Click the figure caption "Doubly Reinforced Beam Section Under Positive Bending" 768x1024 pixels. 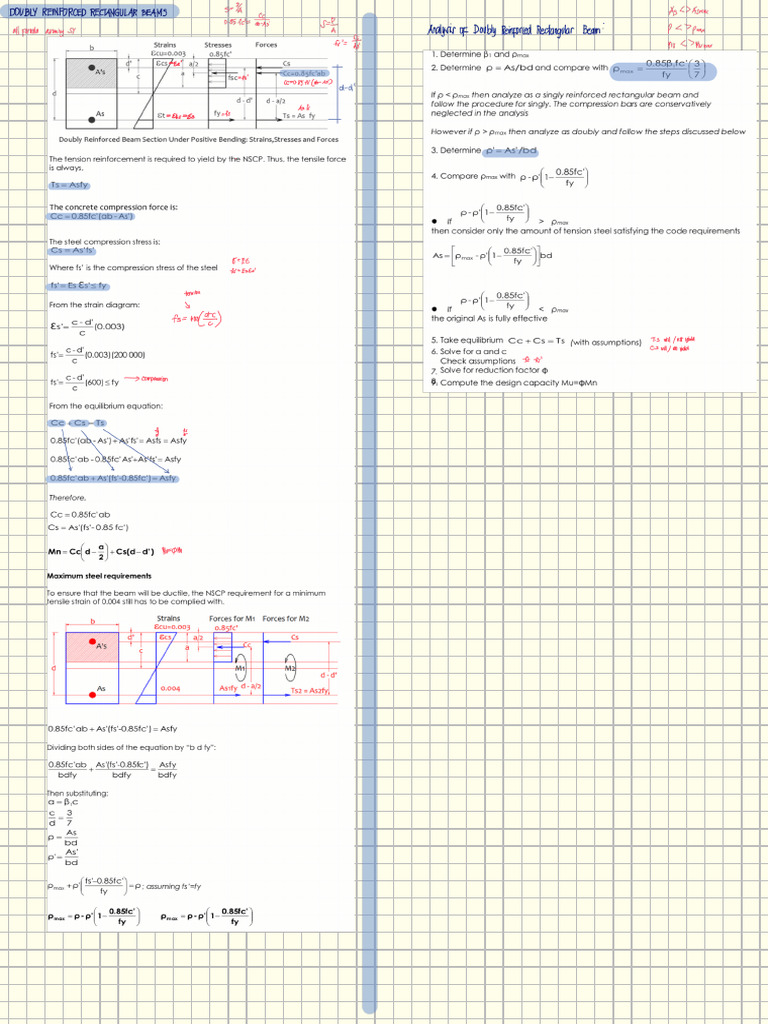click(199, 139)
